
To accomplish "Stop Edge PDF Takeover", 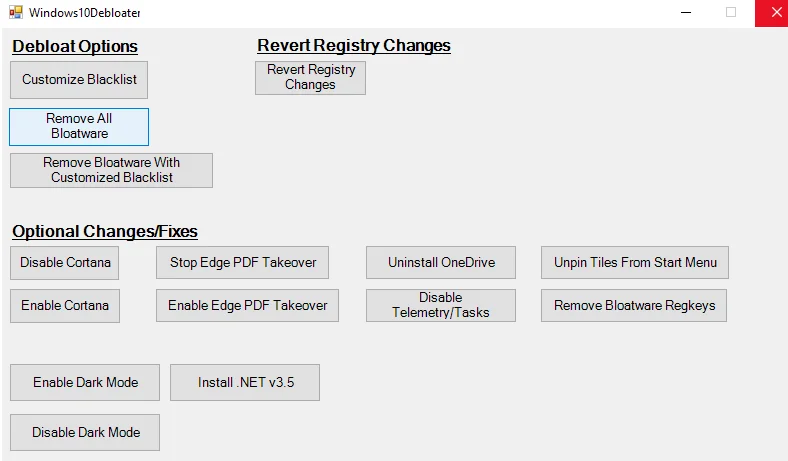I will [x=243, y=262].
